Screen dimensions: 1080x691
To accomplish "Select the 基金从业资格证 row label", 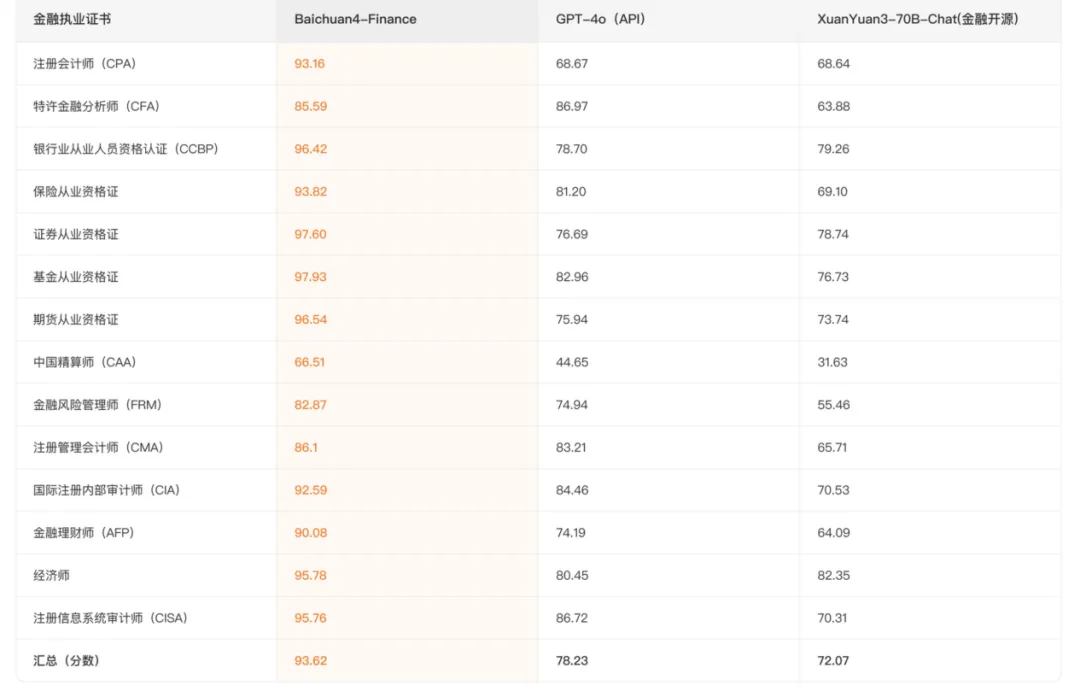I will [x=76, y=277].
